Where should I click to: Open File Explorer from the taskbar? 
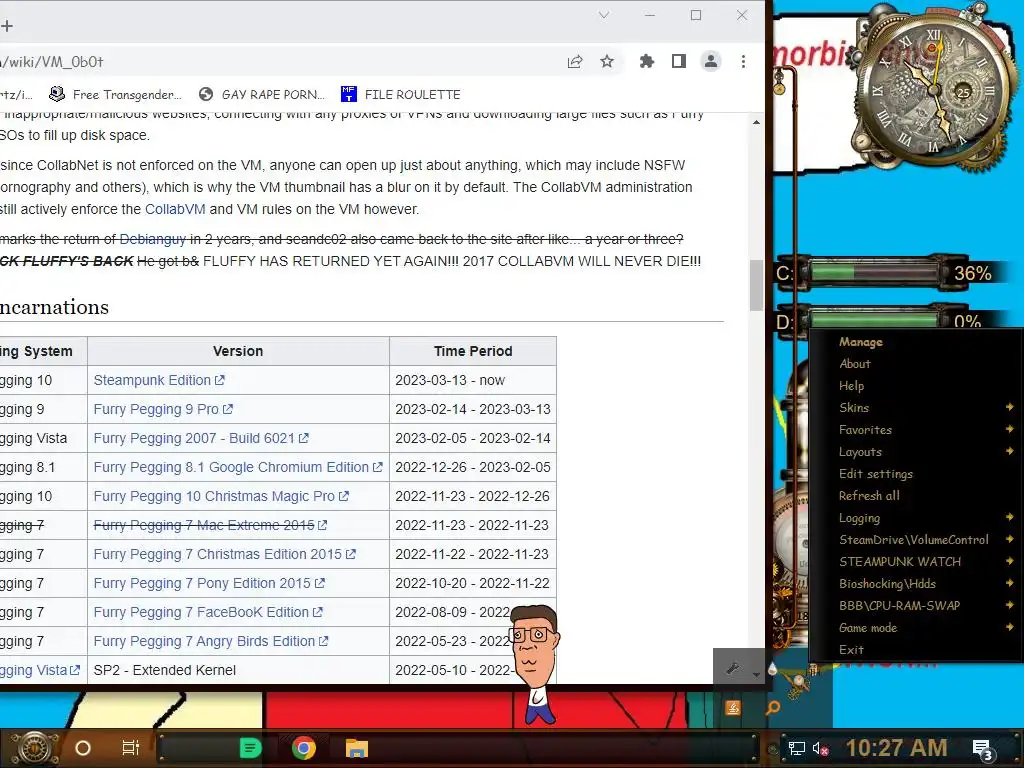[x=357, y=748]
